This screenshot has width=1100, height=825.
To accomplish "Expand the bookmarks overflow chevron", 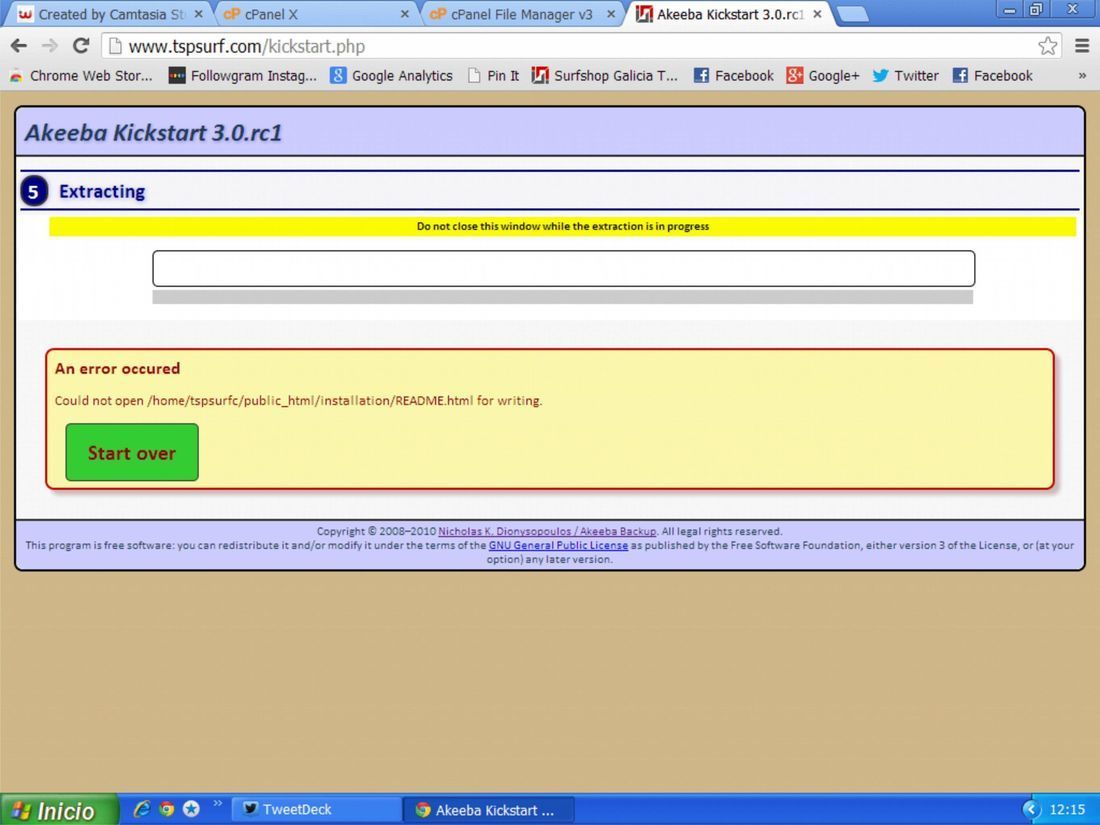I will [1082, 76].
